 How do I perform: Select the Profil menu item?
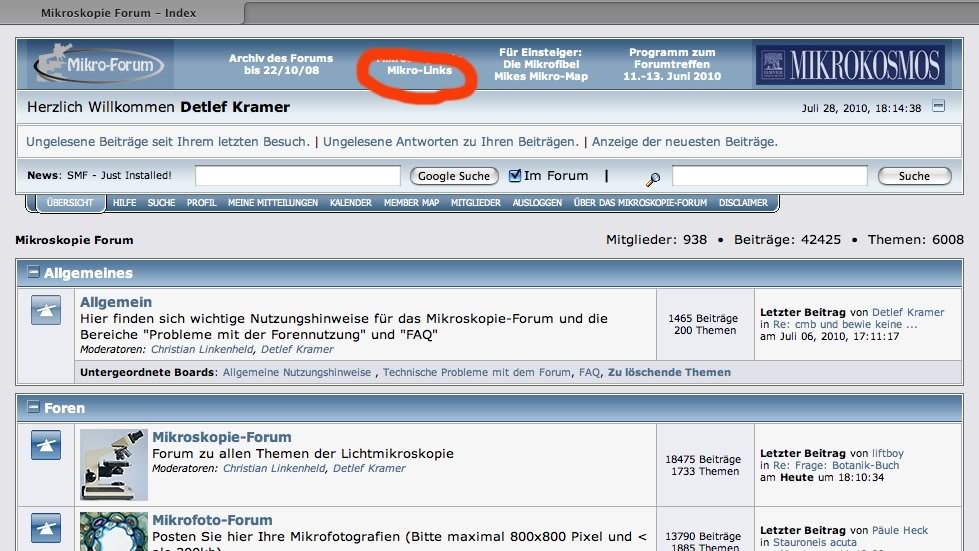[x=201, y=203]
